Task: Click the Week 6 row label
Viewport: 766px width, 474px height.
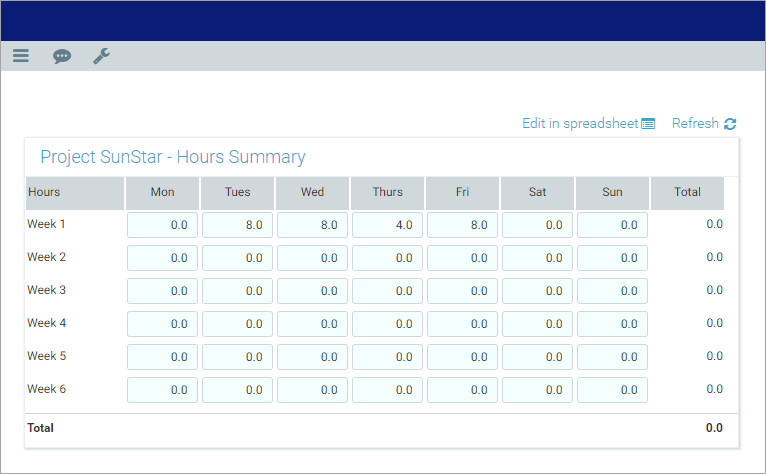Action: click(47, 389)
